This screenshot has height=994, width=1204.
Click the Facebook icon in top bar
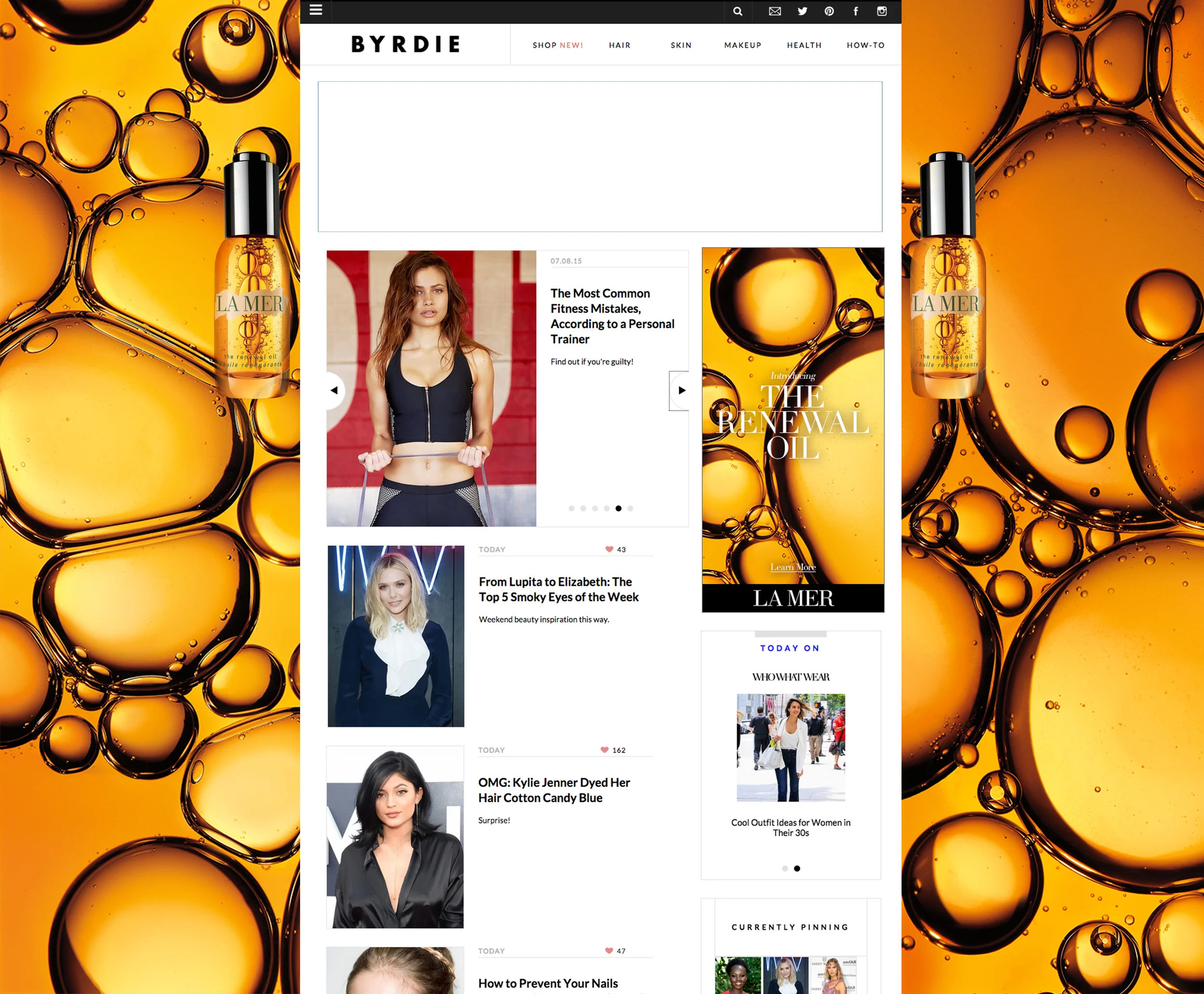(x=856, y=12)
